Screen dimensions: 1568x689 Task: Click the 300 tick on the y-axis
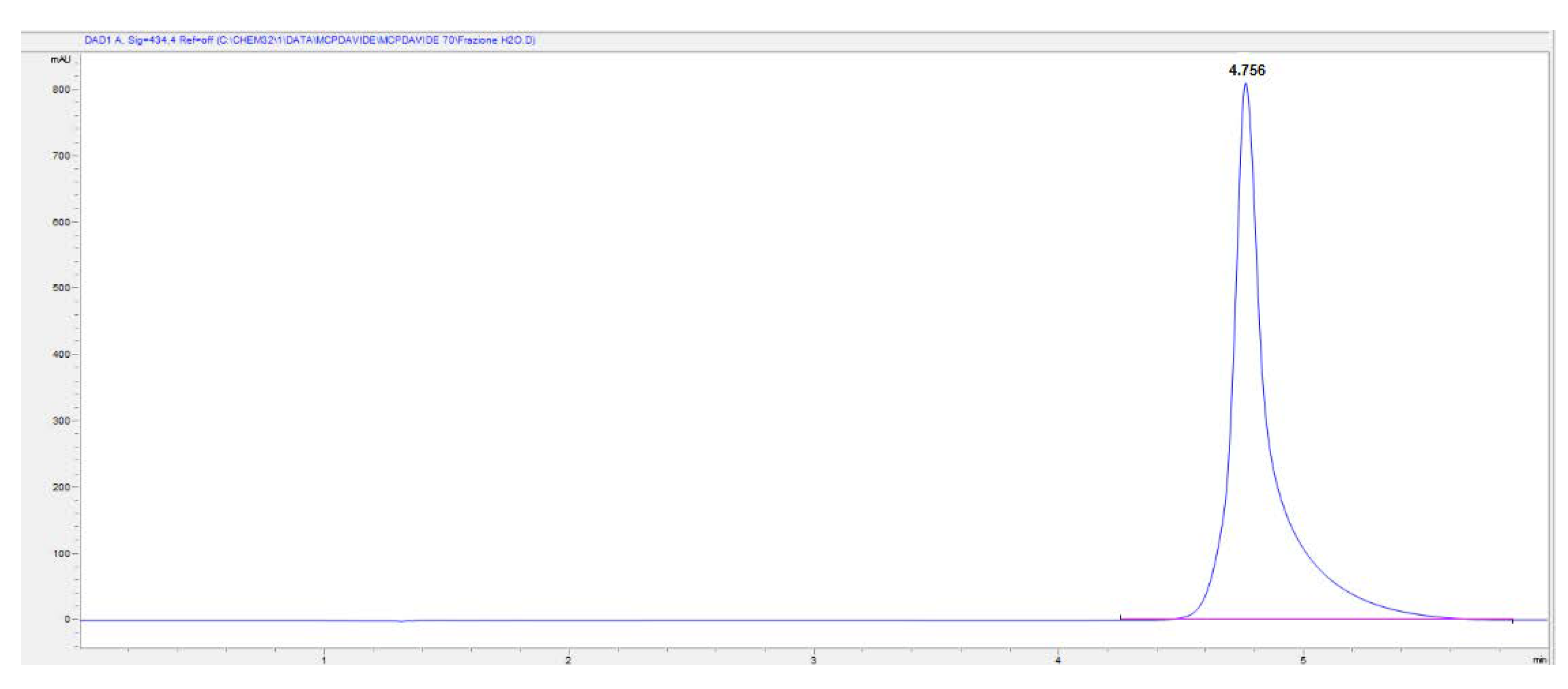click(61, 421)
